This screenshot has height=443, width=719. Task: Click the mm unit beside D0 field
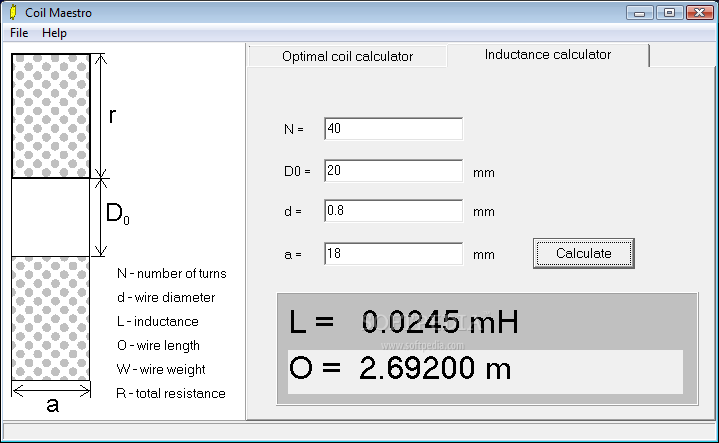(x=484, y=173)
